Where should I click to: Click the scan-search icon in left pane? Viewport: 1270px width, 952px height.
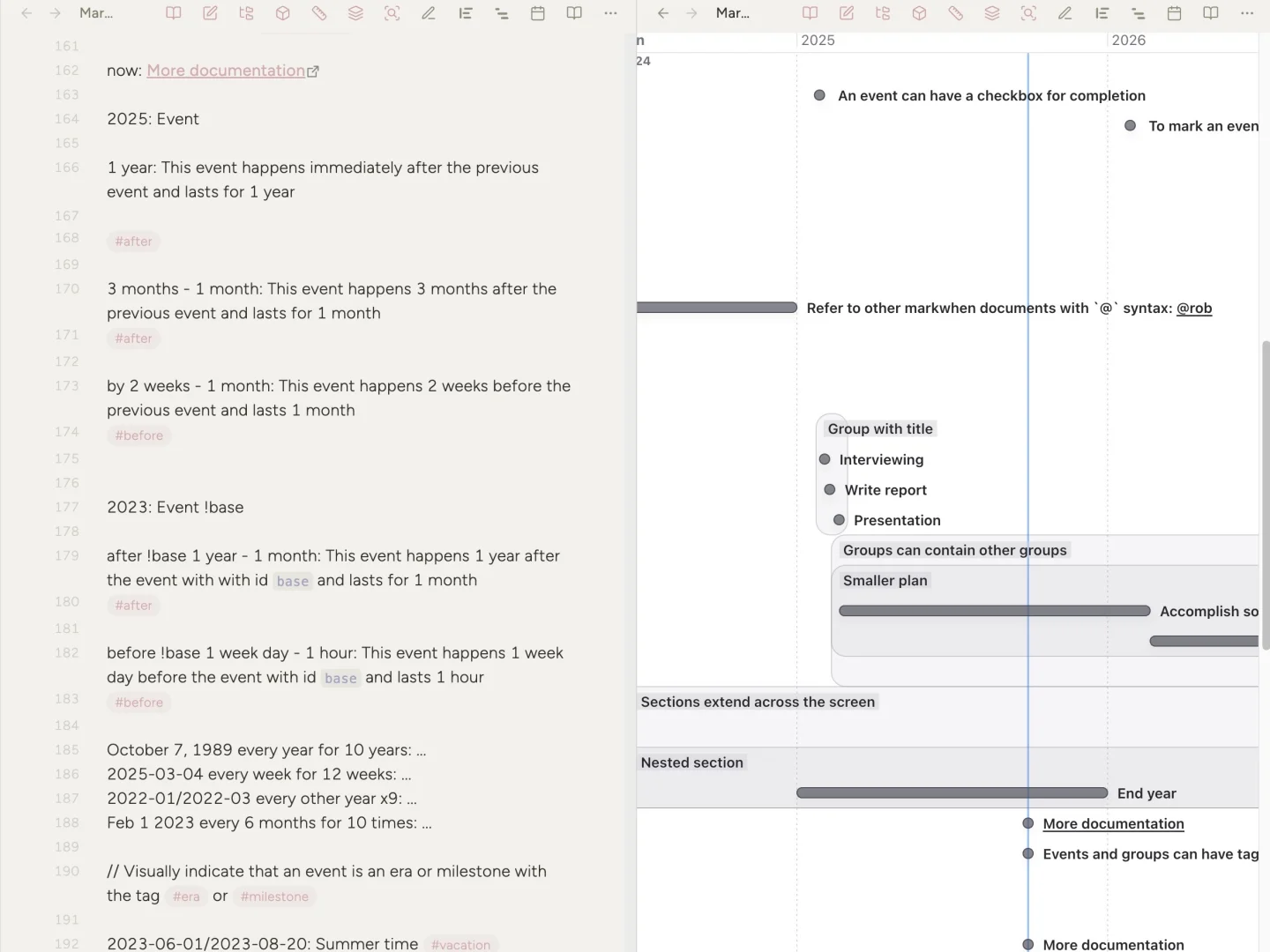392,13
